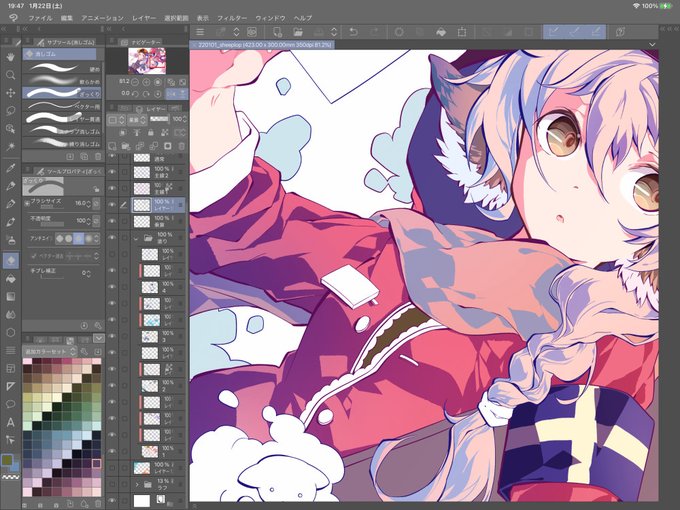Image resolution: width=680 pixels, height=510 pixels.
Task: Click the layer opacity stepper arrows
Action: (185, 119)
